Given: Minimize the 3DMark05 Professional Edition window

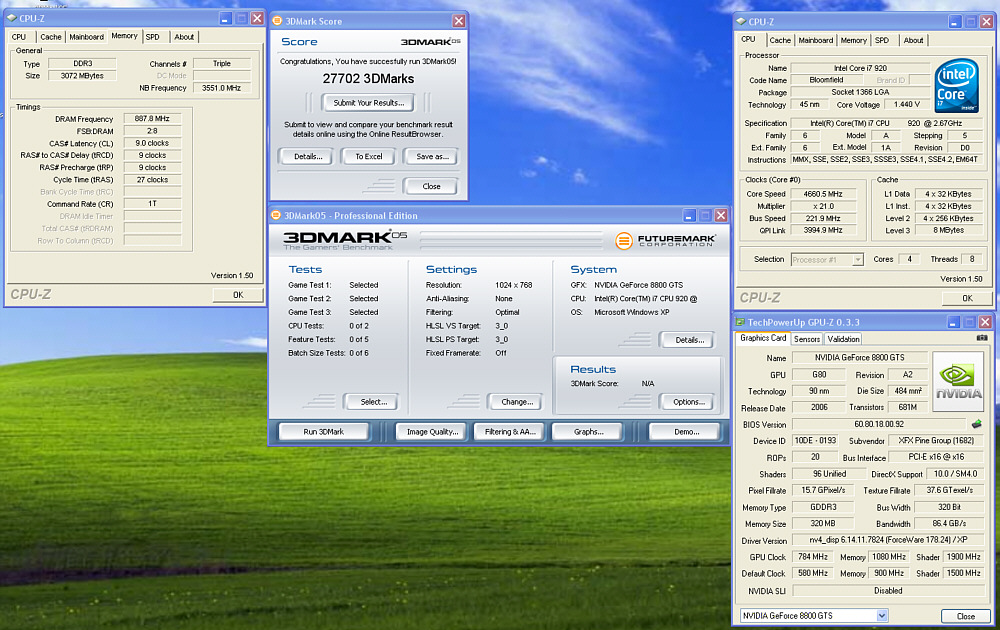Looking at the screenshot, I should pyautogui.click(x=689, y=216).
